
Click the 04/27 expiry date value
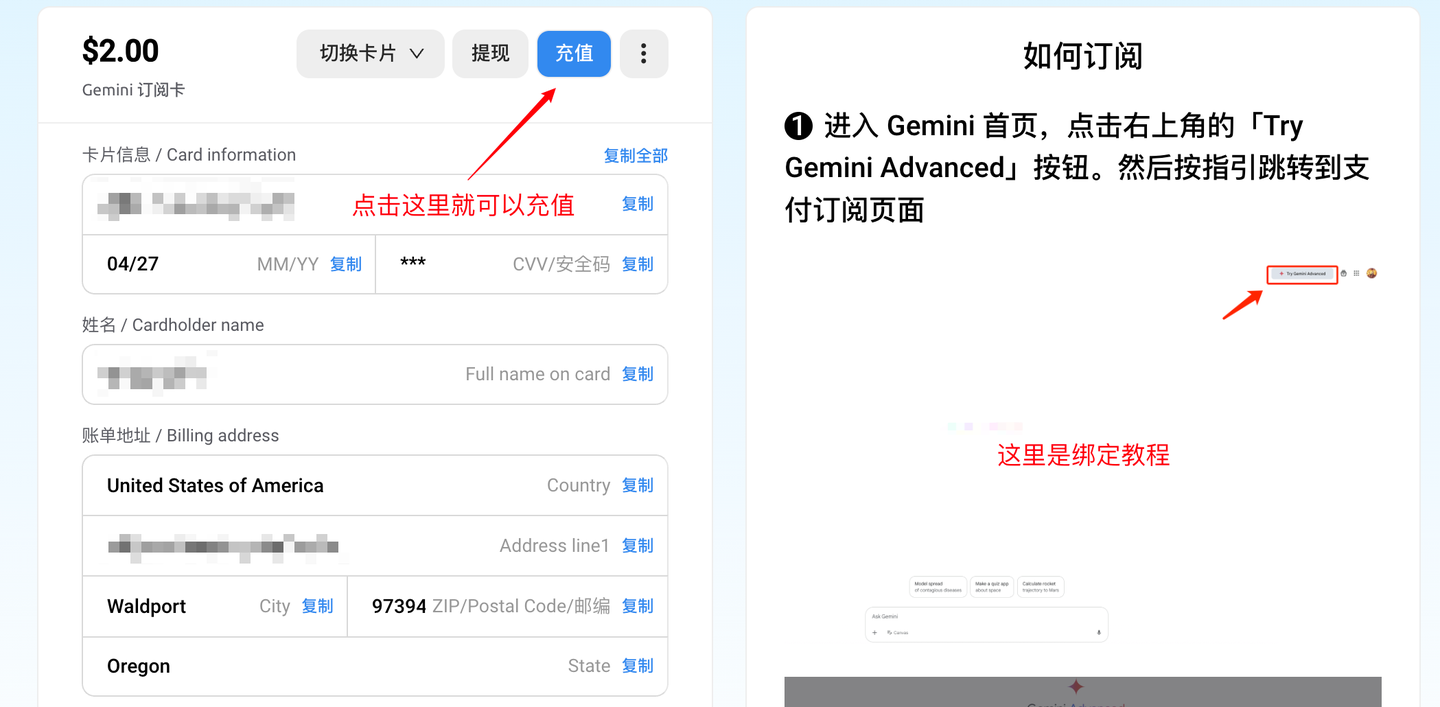[133, 264]
